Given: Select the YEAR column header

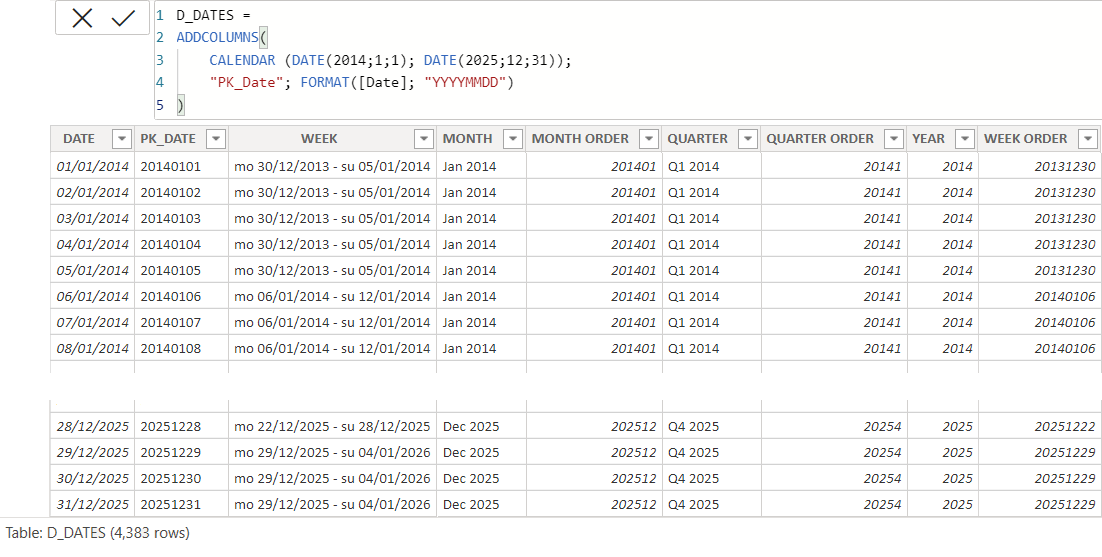Looking at the screenshot, I should (928, 139).
